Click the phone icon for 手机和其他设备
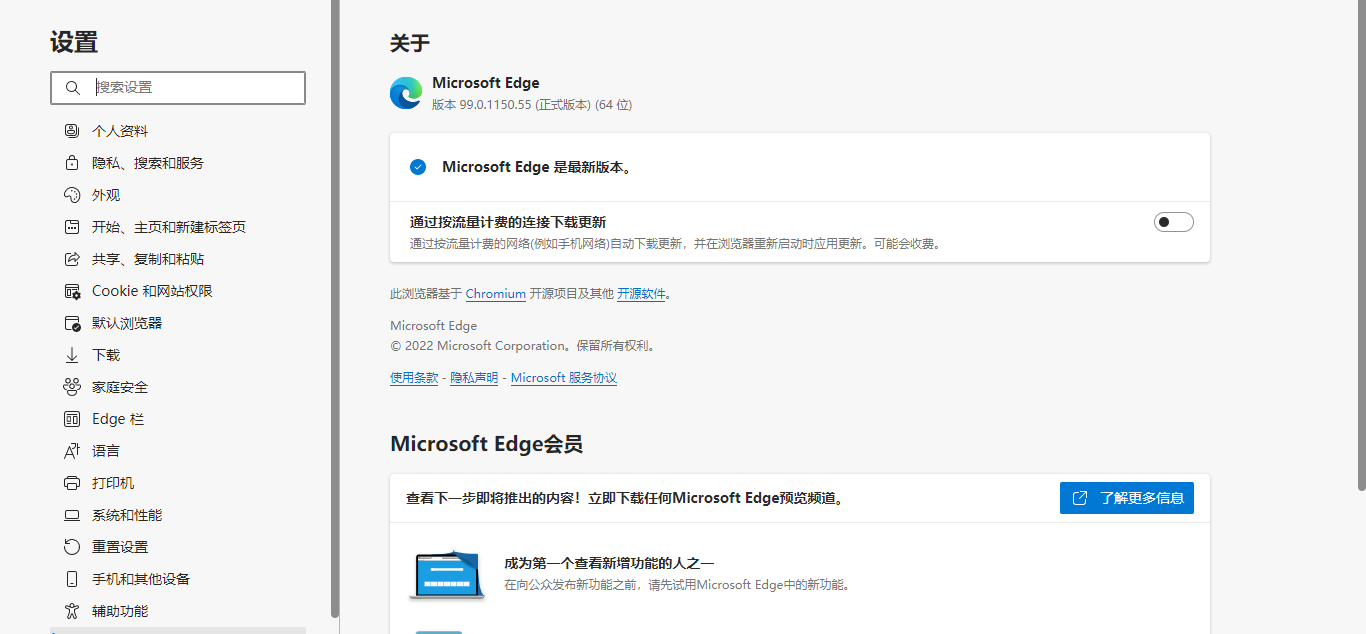The image size is (1366, 634). coord(72,579)
